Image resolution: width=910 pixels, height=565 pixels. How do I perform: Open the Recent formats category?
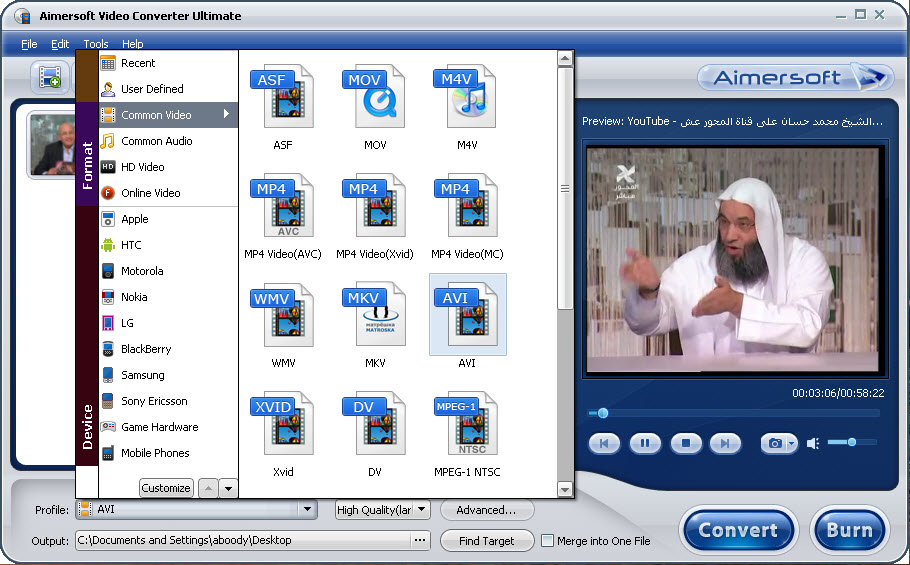click(x=168, y=63)
